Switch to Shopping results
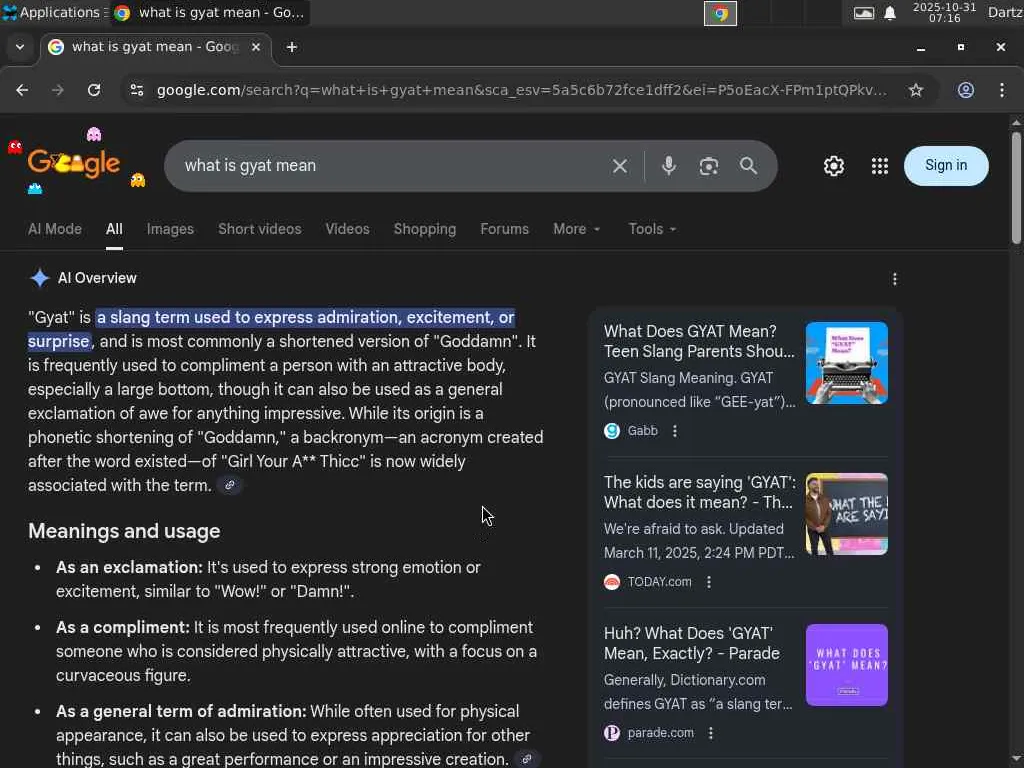The image size is (1024, 768). click(x=425, y=229)
